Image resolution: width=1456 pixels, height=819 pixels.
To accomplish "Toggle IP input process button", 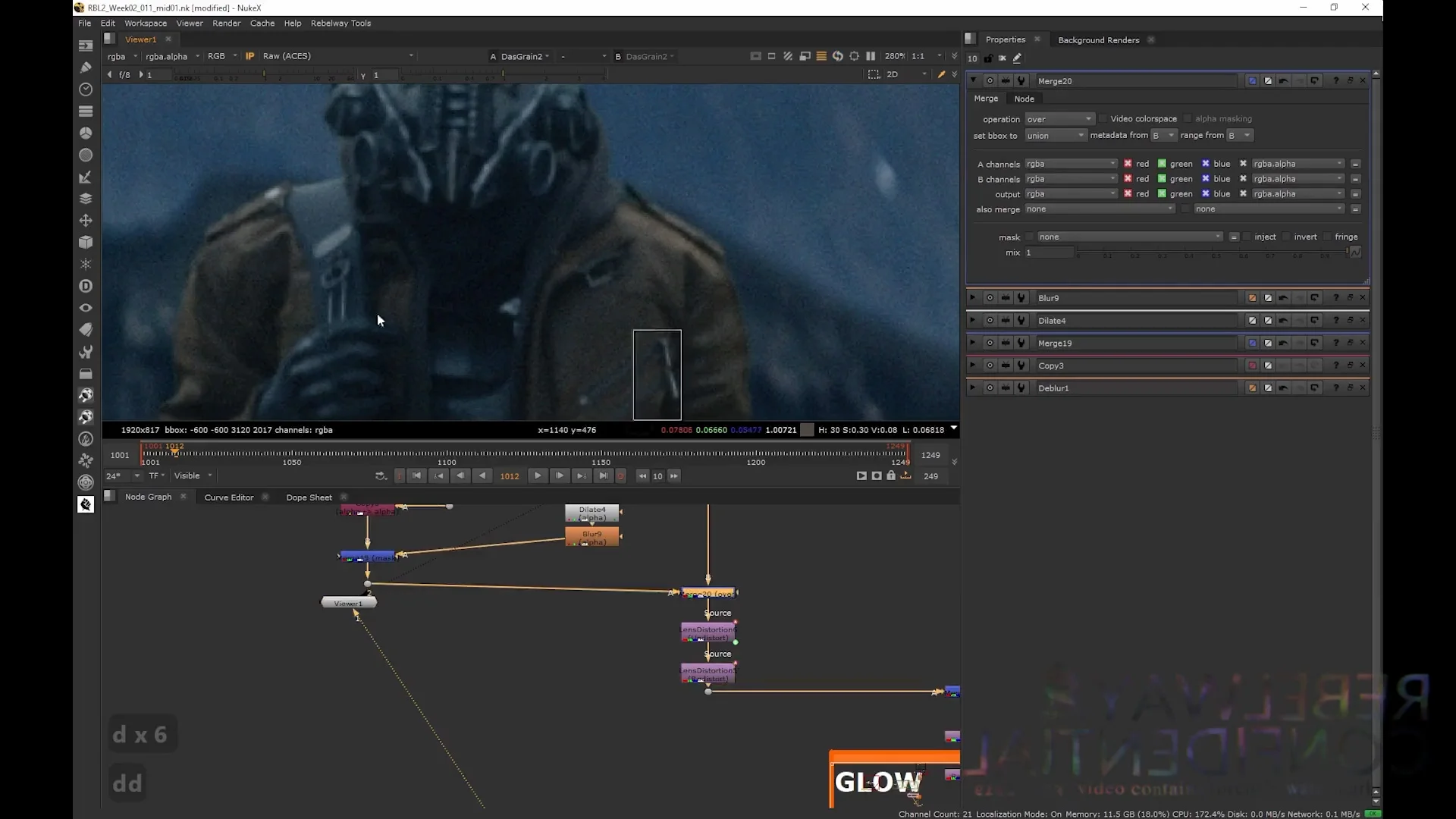I will click(x=249, y=56).
